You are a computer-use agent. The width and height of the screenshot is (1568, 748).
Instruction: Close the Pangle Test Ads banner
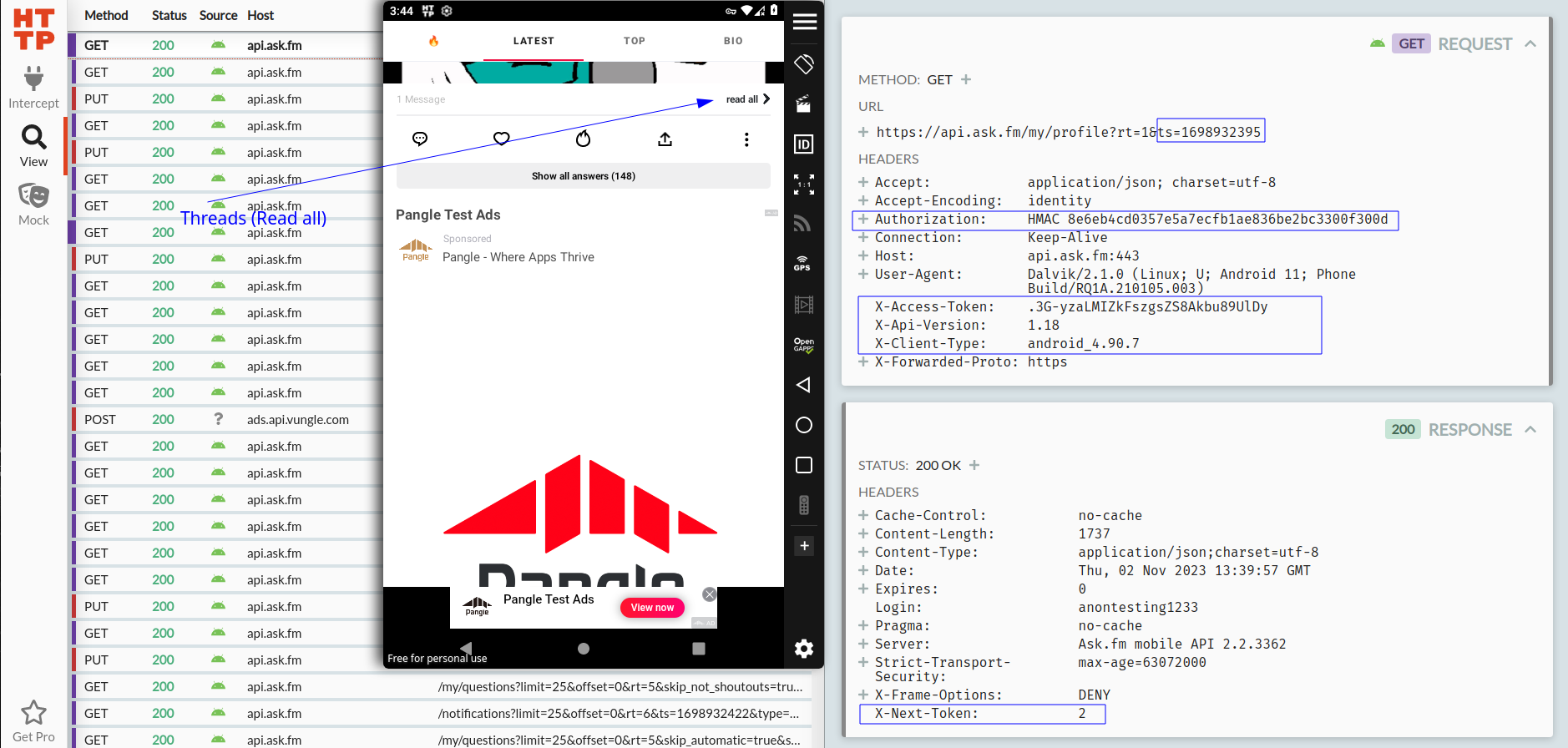(710, 594)
